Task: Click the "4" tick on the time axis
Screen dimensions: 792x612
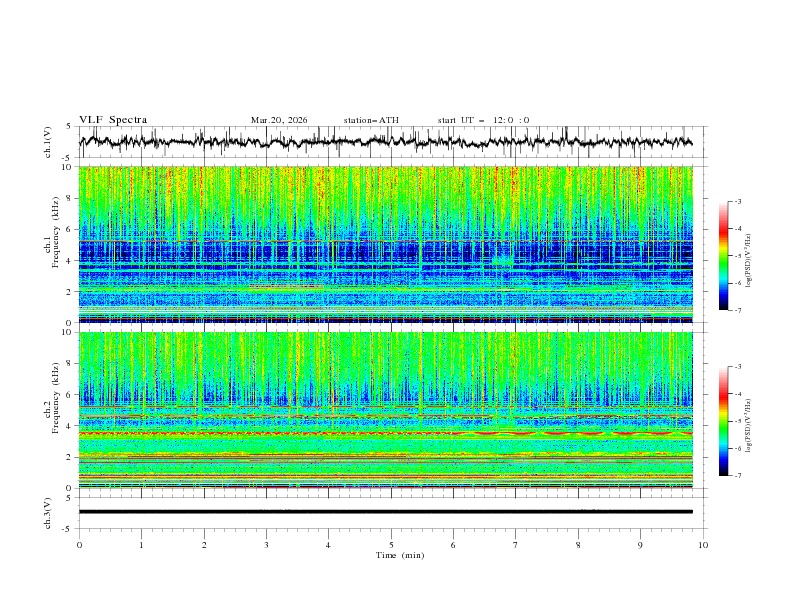Action: click(x=328, y=545)
